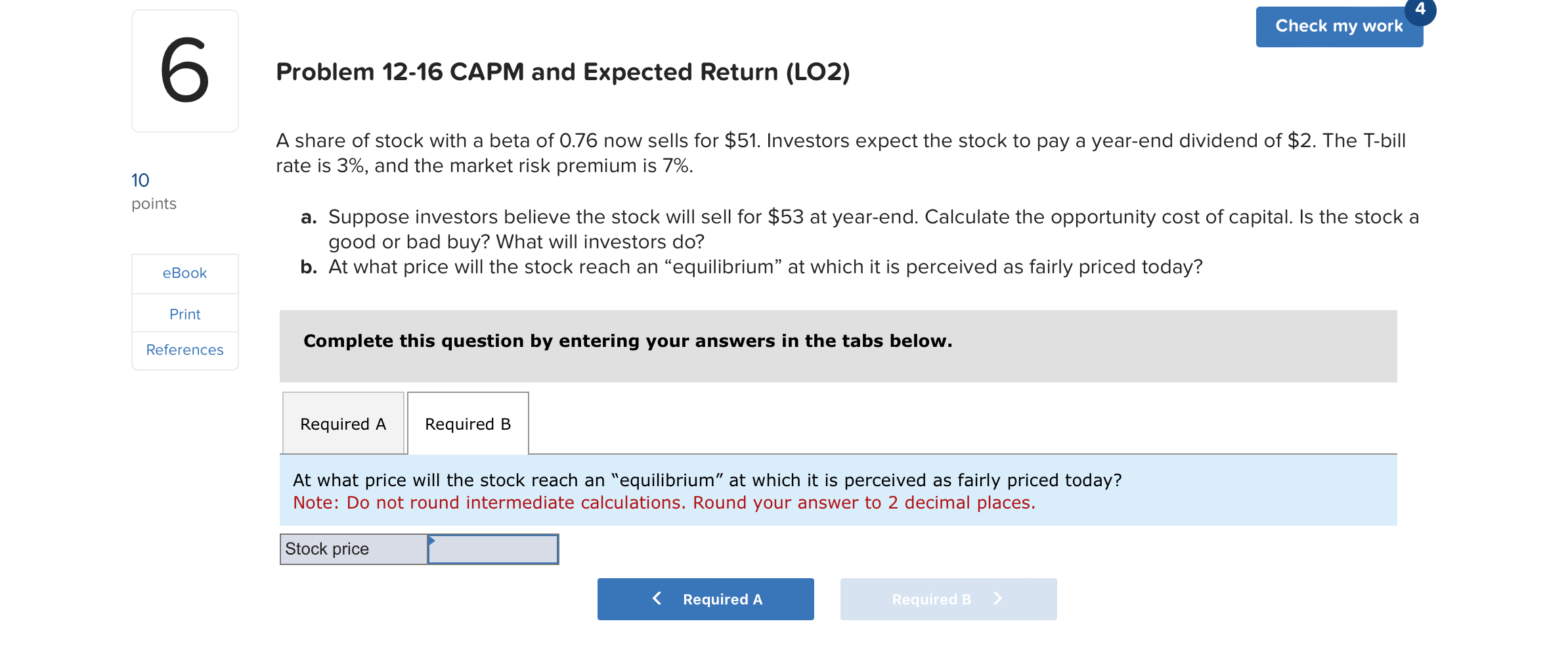Open the References link

coord(184,350)
